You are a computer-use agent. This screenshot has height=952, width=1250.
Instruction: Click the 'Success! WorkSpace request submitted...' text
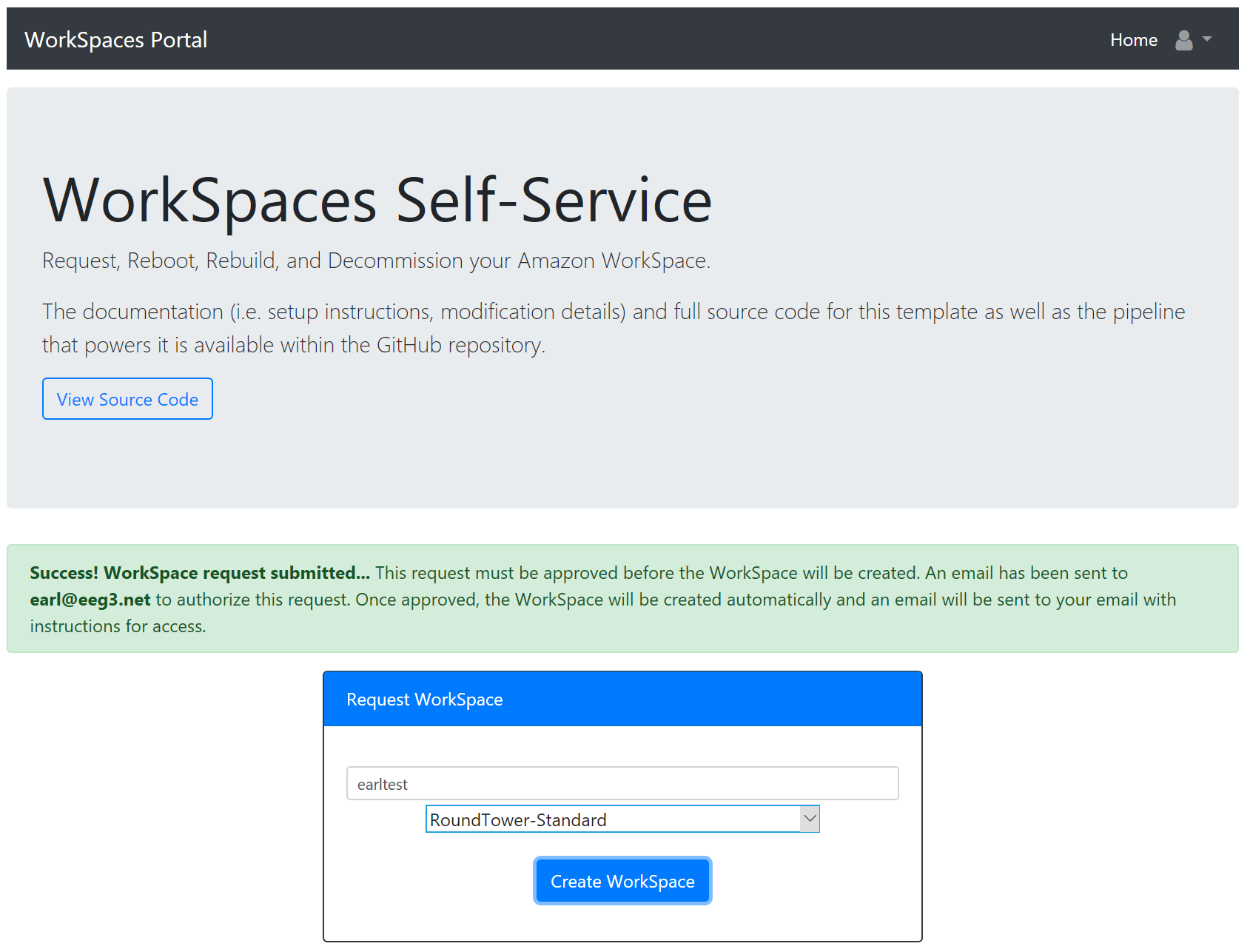(200, 573)
